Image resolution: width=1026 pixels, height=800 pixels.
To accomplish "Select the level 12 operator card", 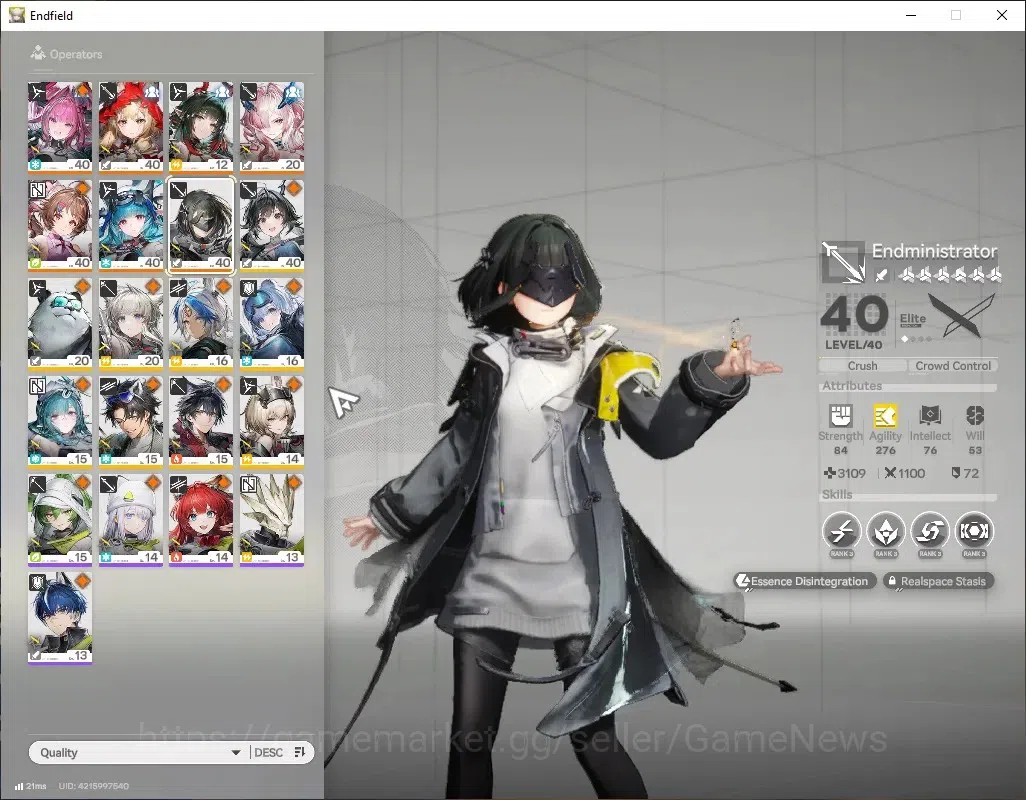I will coord(201,128).
